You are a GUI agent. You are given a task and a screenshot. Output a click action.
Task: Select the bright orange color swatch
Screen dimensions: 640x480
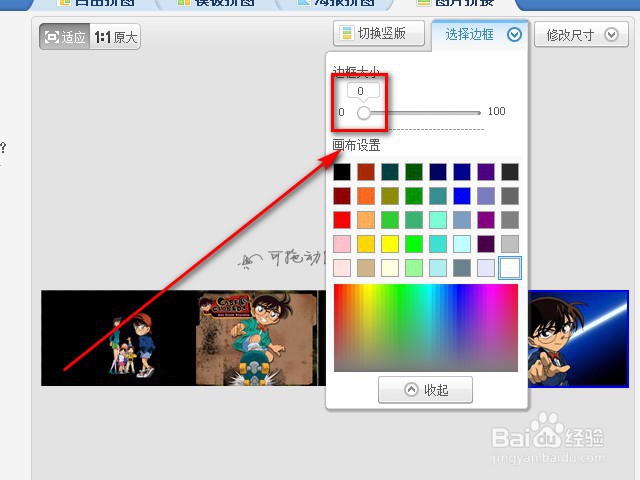(x=366, y=196)
